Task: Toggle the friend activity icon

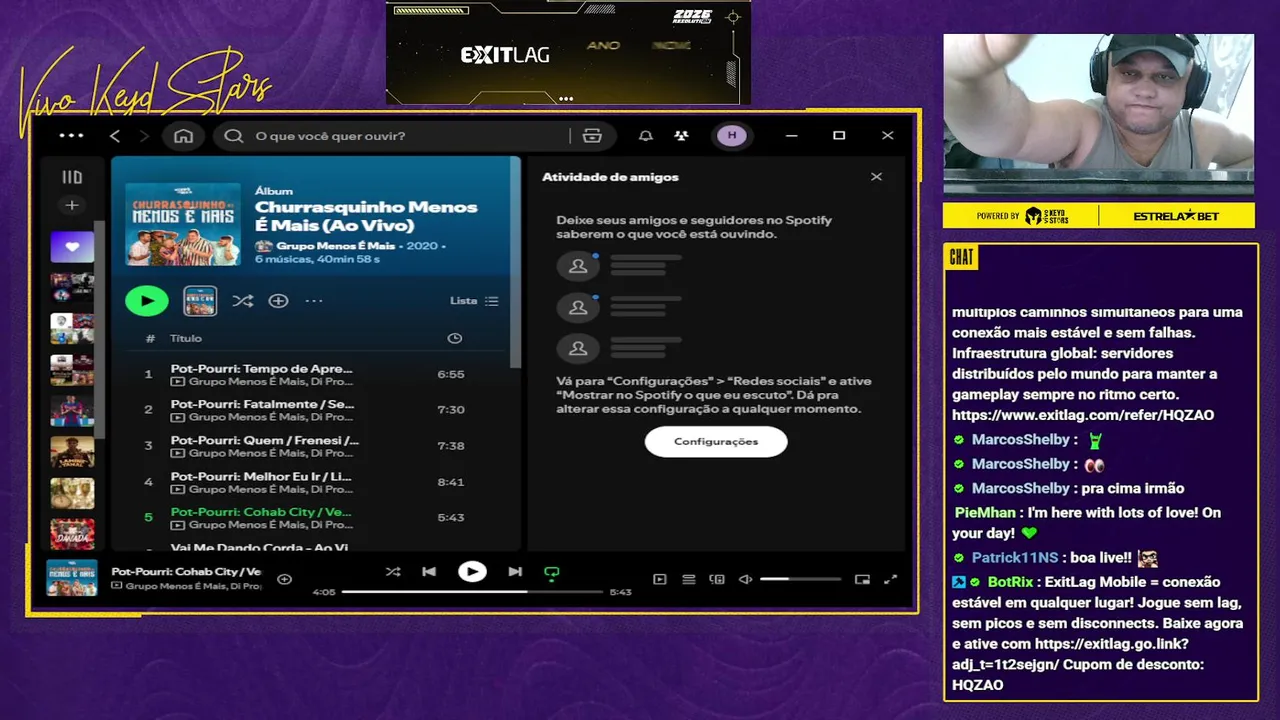Action: point(681,136)
